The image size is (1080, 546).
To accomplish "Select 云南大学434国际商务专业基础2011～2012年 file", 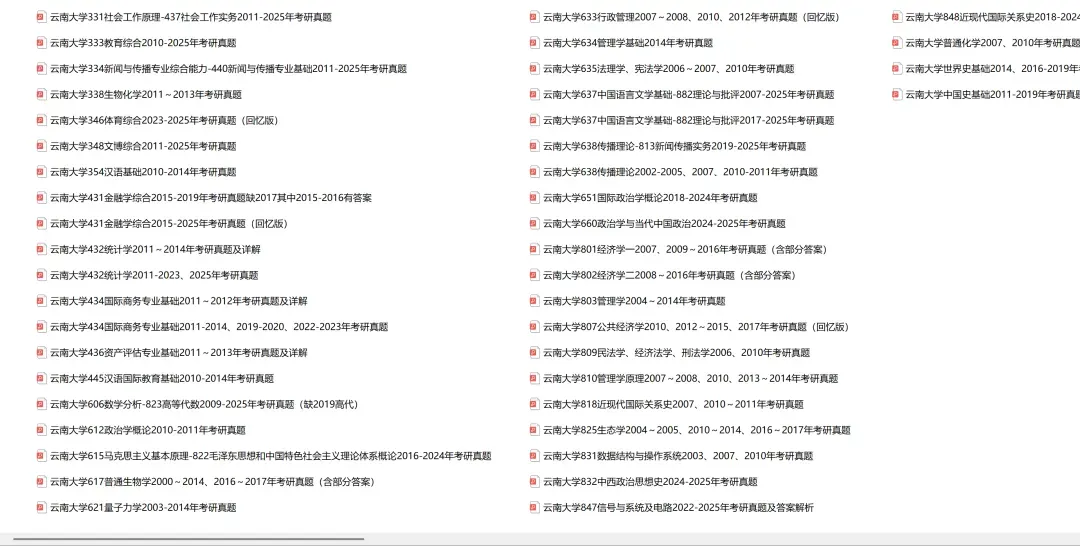I will [x=178, y=301].
